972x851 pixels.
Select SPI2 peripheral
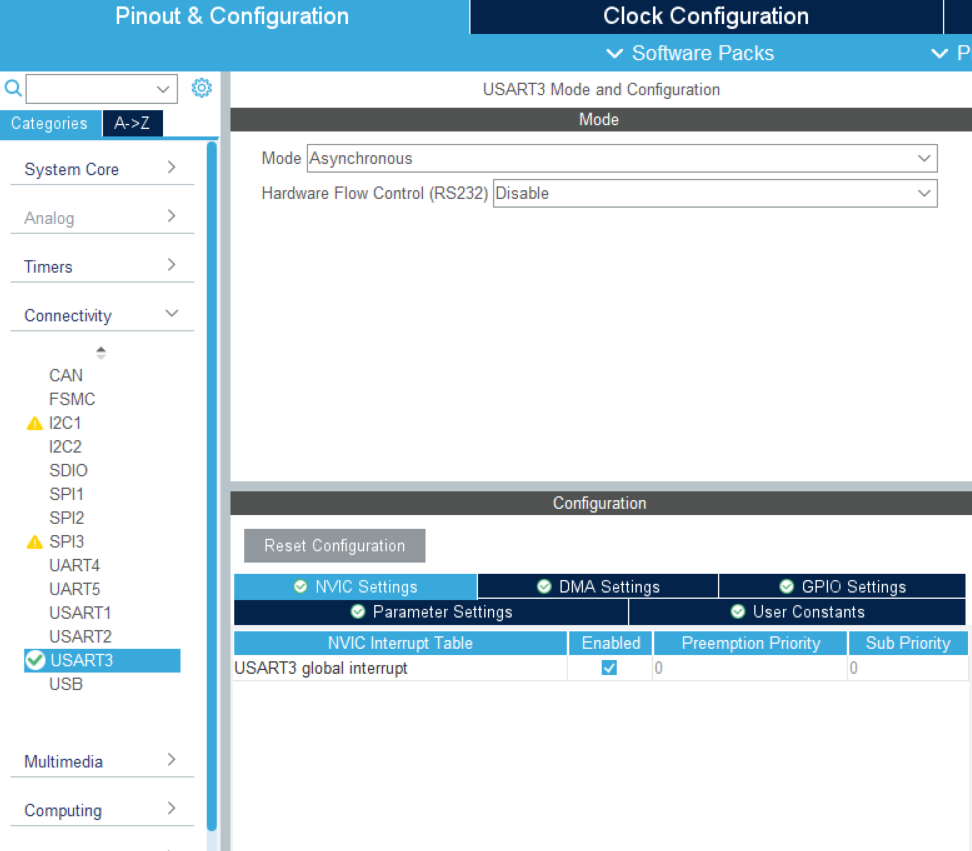66,518
